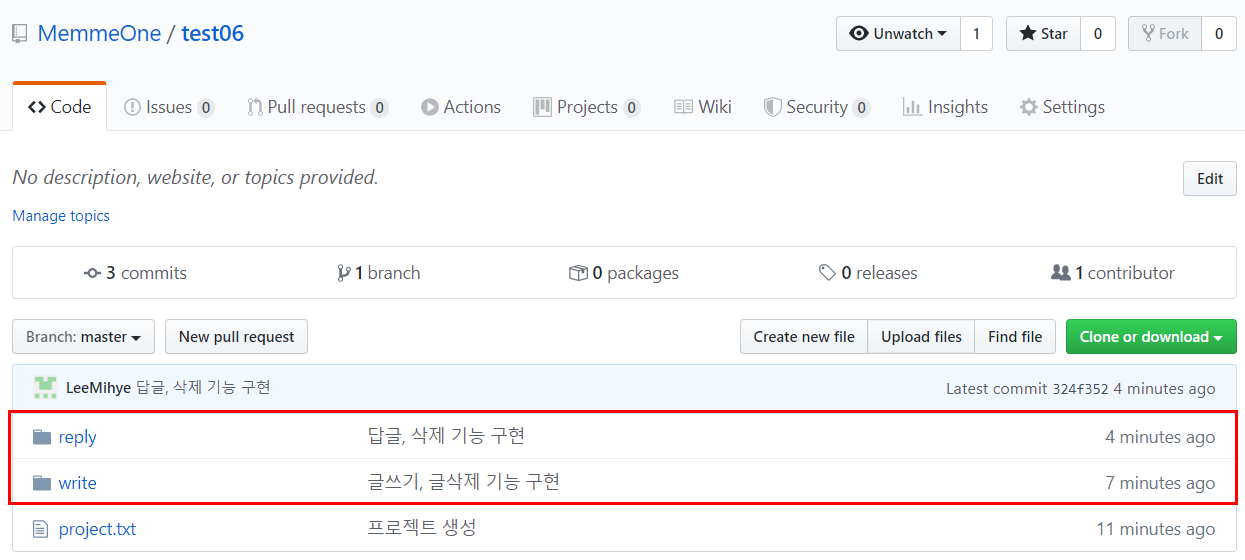Image resolution: width=1245 pixels, height=560 pixels.
Task: Open the 1 contributor link
Action: tap(1113, 273)
